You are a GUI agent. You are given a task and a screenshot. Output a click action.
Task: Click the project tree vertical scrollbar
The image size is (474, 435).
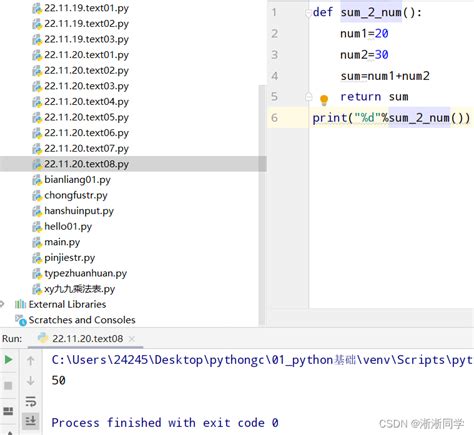pyautogui.click(x=262, y=205)
